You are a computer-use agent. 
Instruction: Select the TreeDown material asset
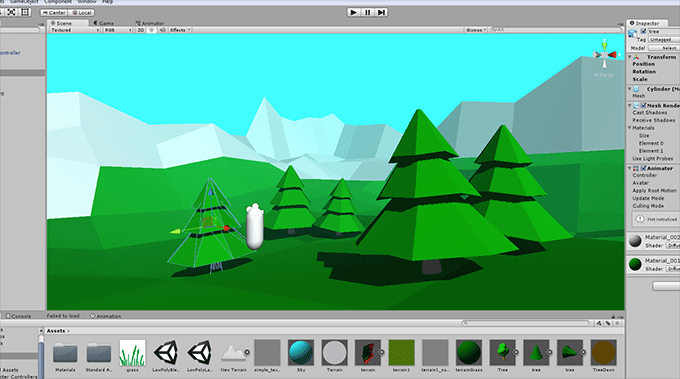tap(603, 356)
